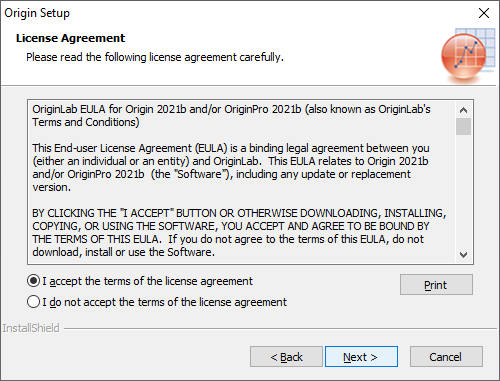Click the 'This End-user License Agreement' paragraph
This screenshot has width=500, height=381.
(231, 168)
